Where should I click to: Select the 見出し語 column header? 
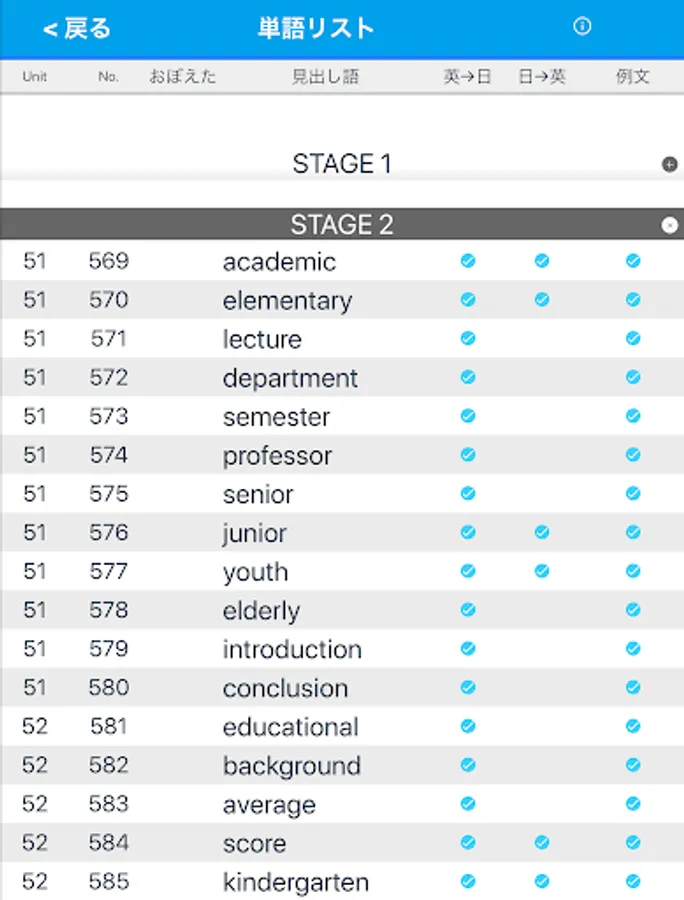pos(325,77)
